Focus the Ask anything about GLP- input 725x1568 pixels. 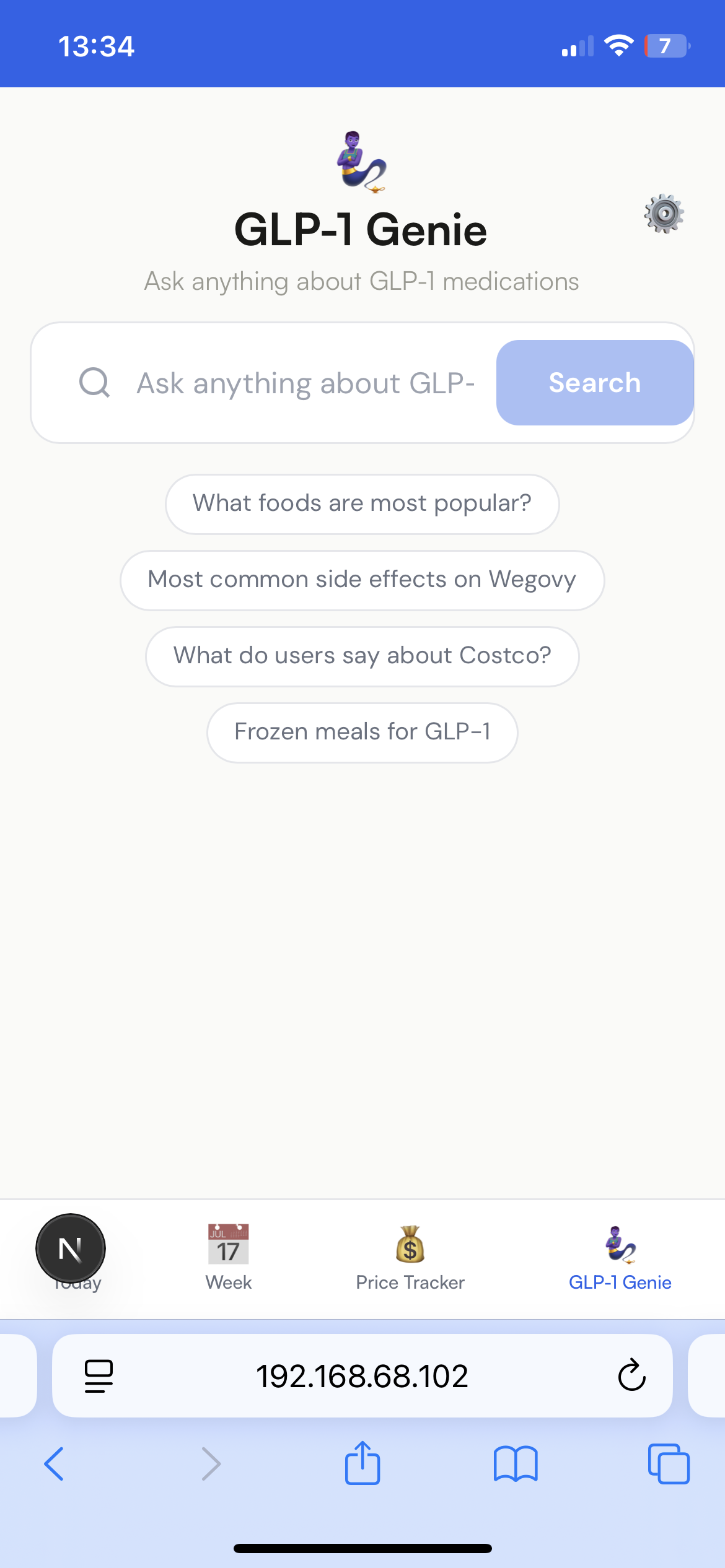click(305, 383)
